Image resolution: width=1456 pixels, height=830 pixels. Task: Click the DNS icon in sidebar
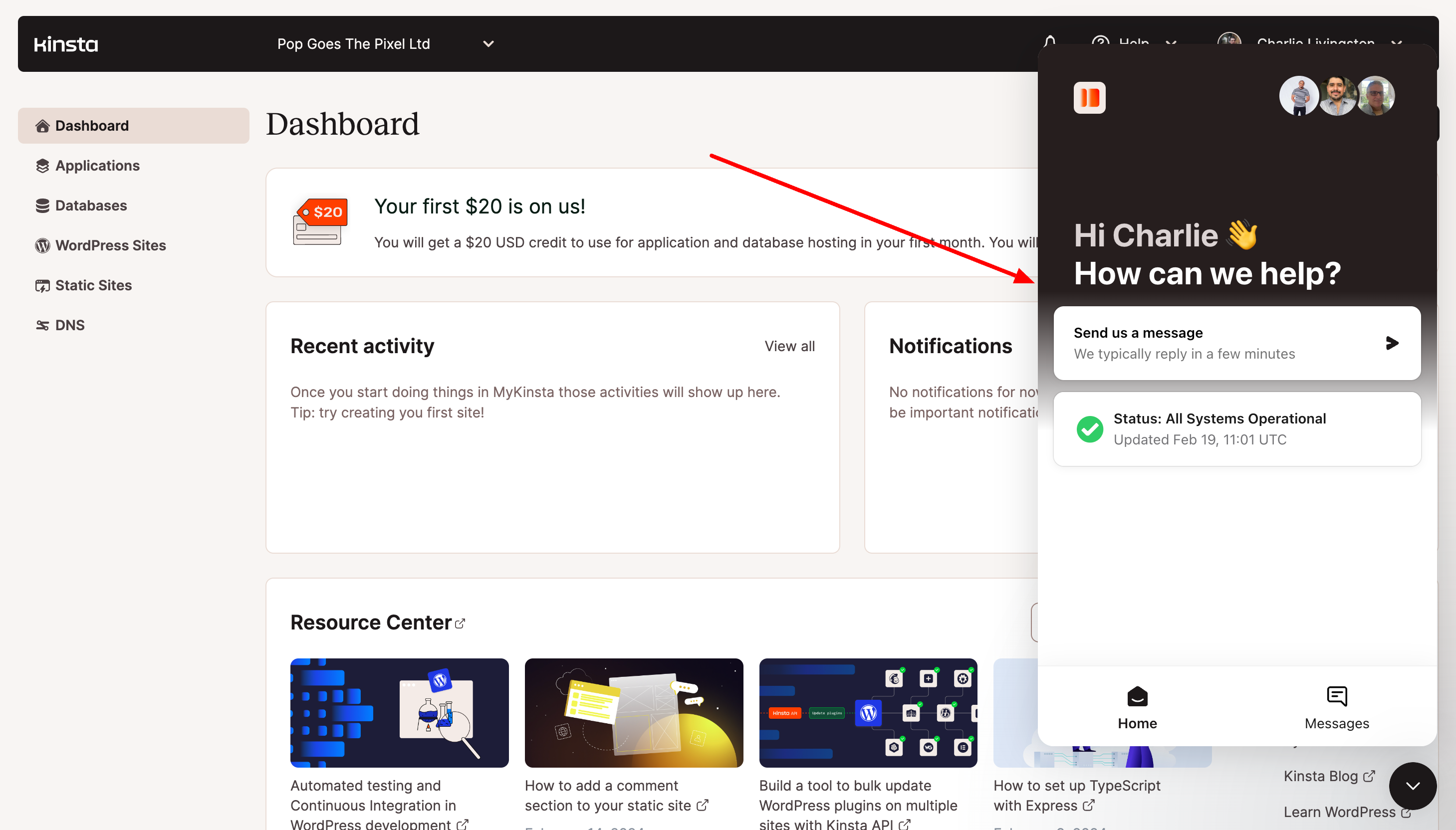point(42,325)
